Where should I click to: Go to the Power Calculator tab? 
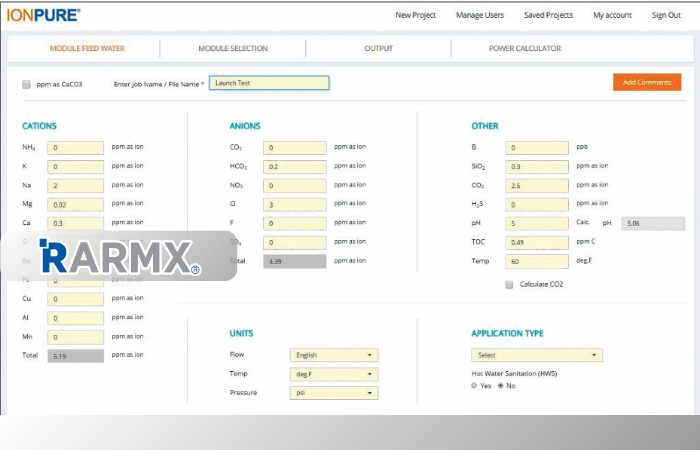(x=523, y=48)
